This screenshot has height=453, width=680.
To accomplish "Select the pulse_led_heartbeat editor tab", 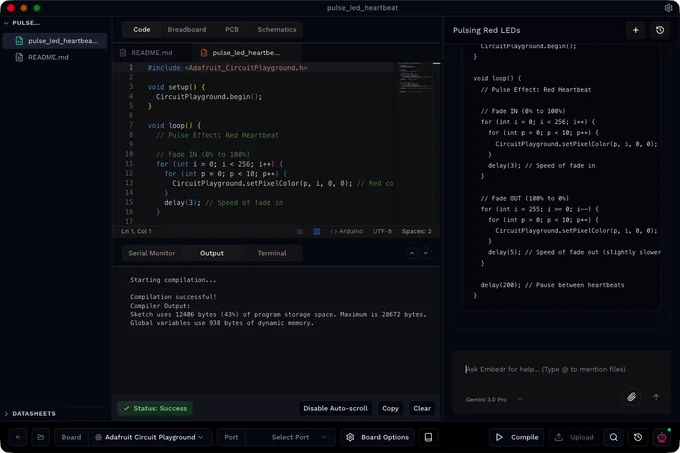I will tap(246, 52).
